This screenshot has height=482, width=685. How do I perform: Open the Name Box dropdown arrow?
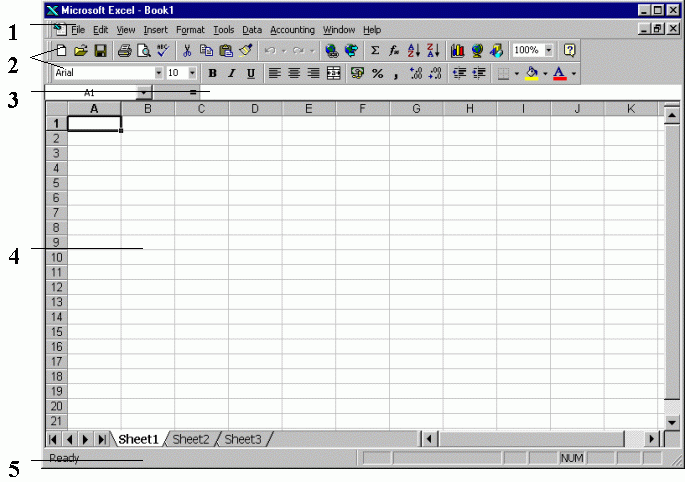tap(144, 93)
